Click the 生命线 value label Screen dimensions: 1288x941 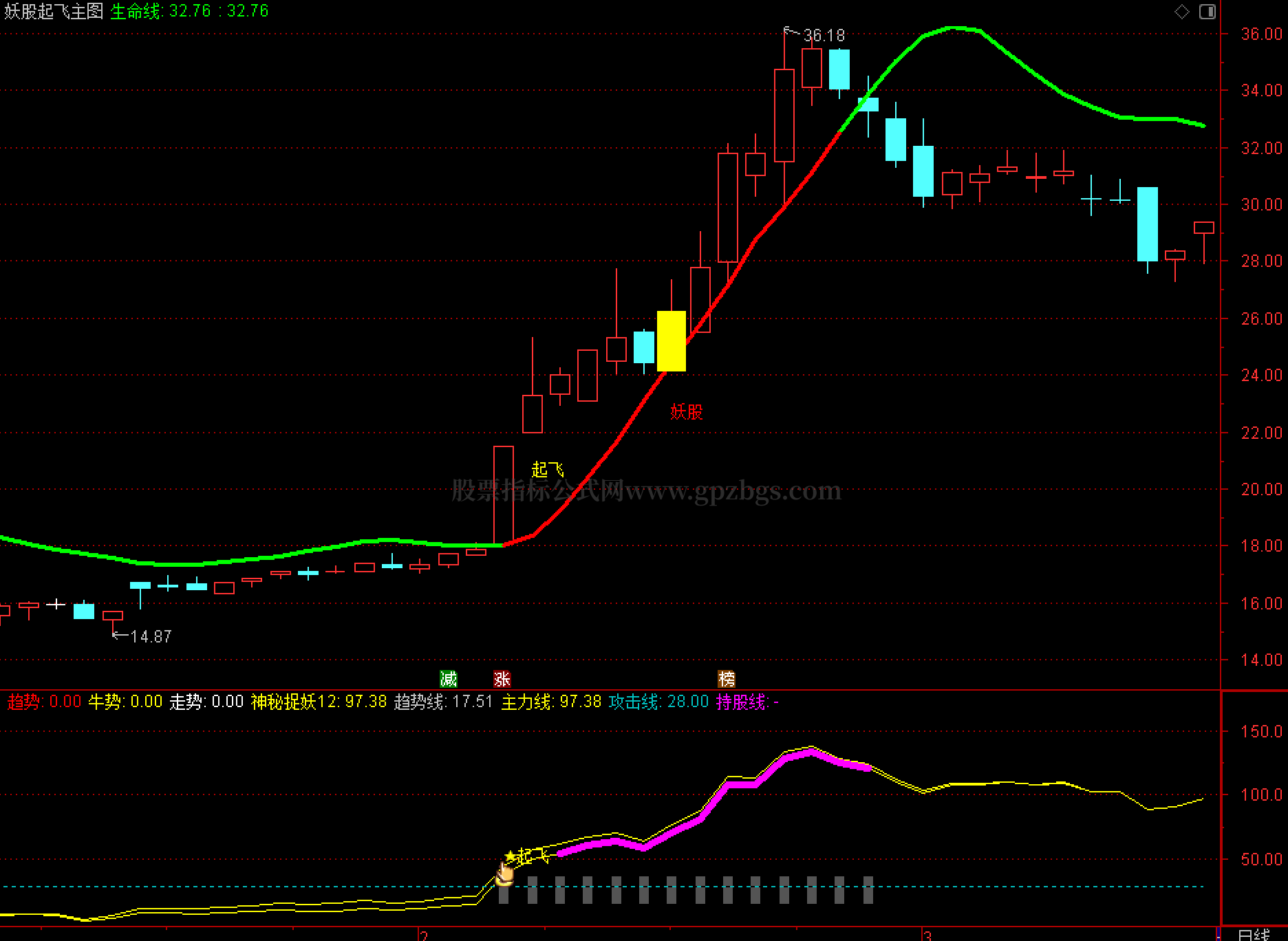pyautogui.click(x=190, y=11)
